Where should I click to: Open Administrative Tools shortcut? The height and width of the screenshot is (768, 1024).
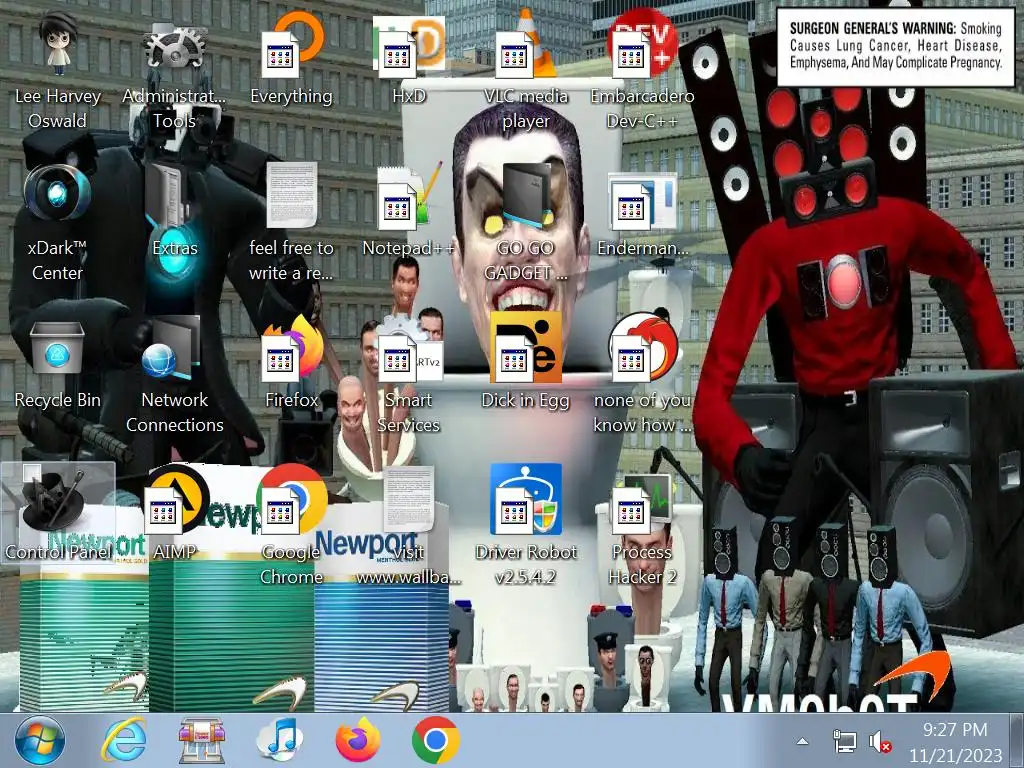(x=174, y=72)
